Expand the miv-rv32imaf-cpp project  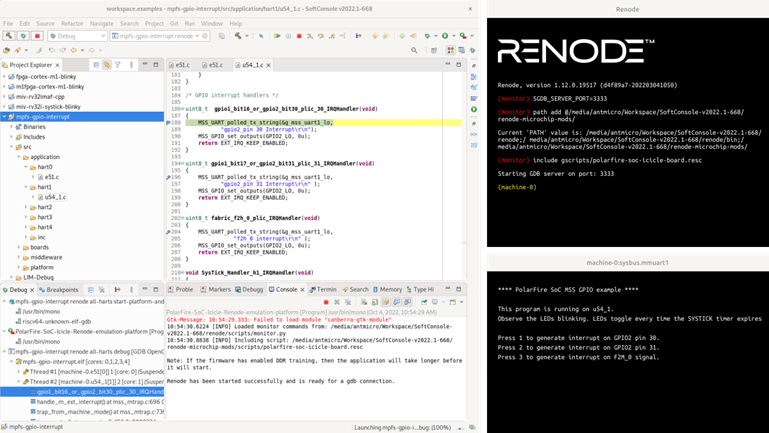[4, 97]
